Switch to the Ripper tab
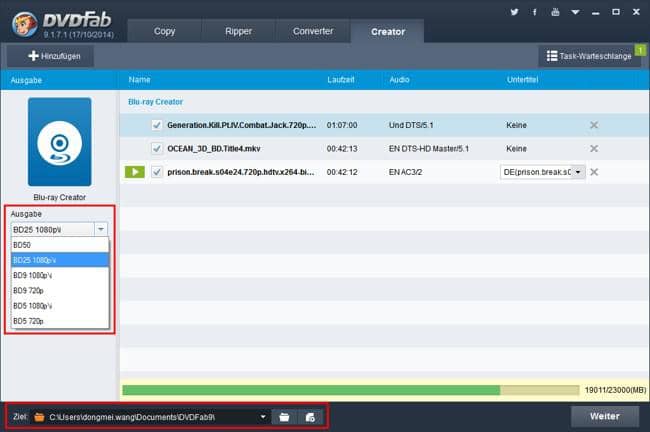This screenshot has width=650, height=432. click(238, 31)
